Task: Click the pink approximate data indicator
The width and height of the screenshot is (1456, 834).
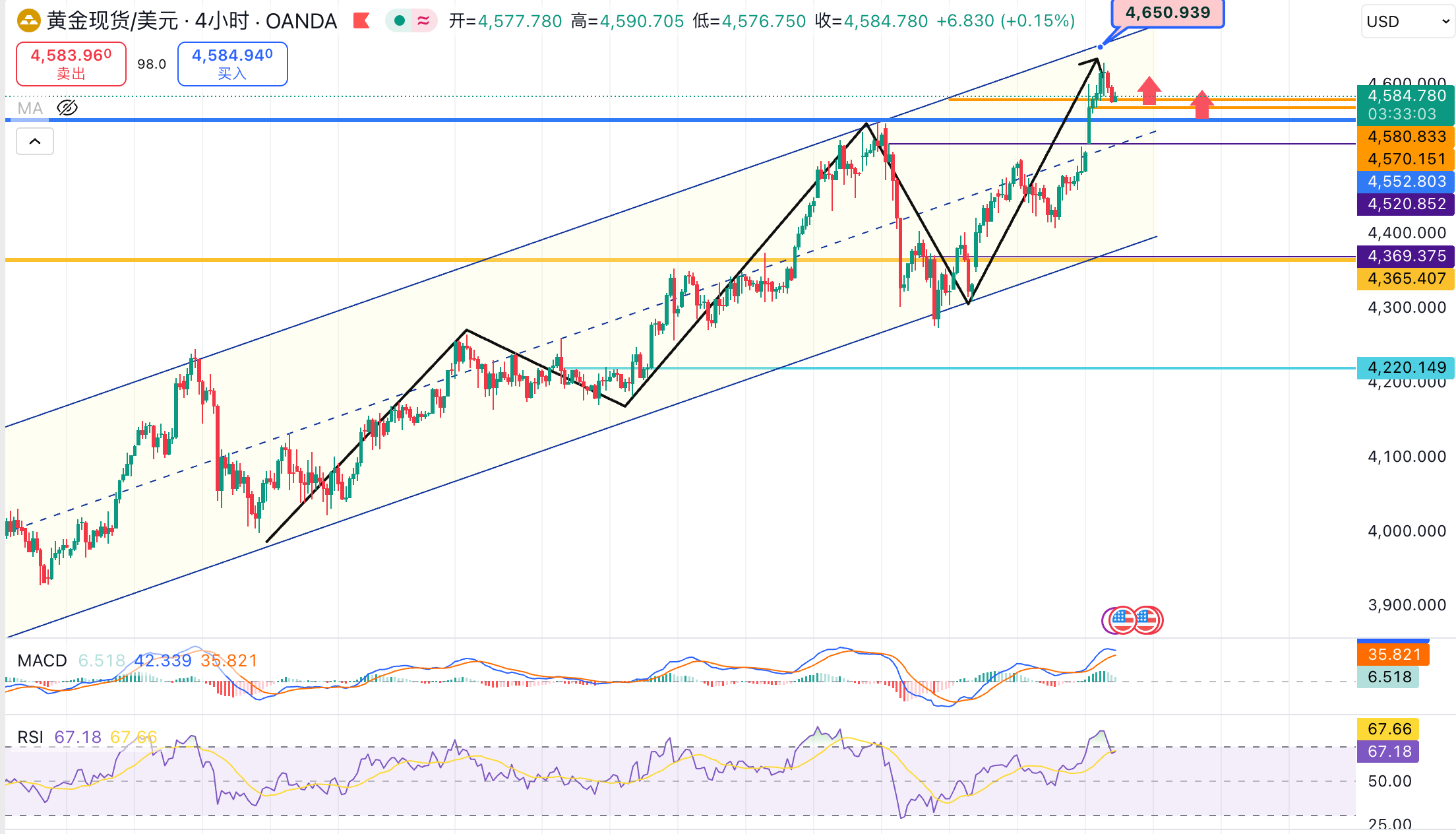Action: pyautogui.click(x=423, y=21)
